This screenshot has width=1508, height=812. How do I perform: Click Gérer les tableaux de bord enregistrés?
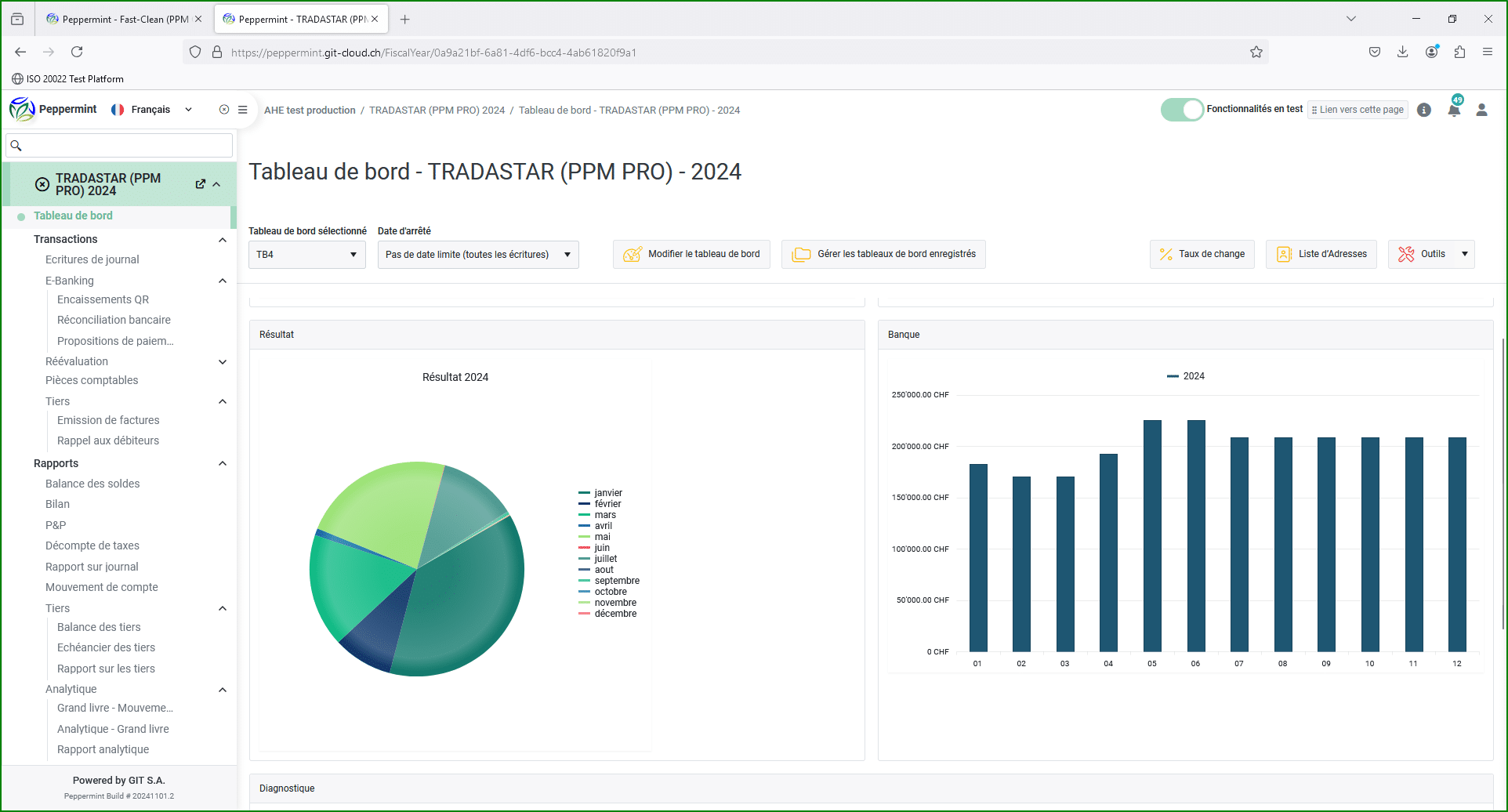pos(883,254)
